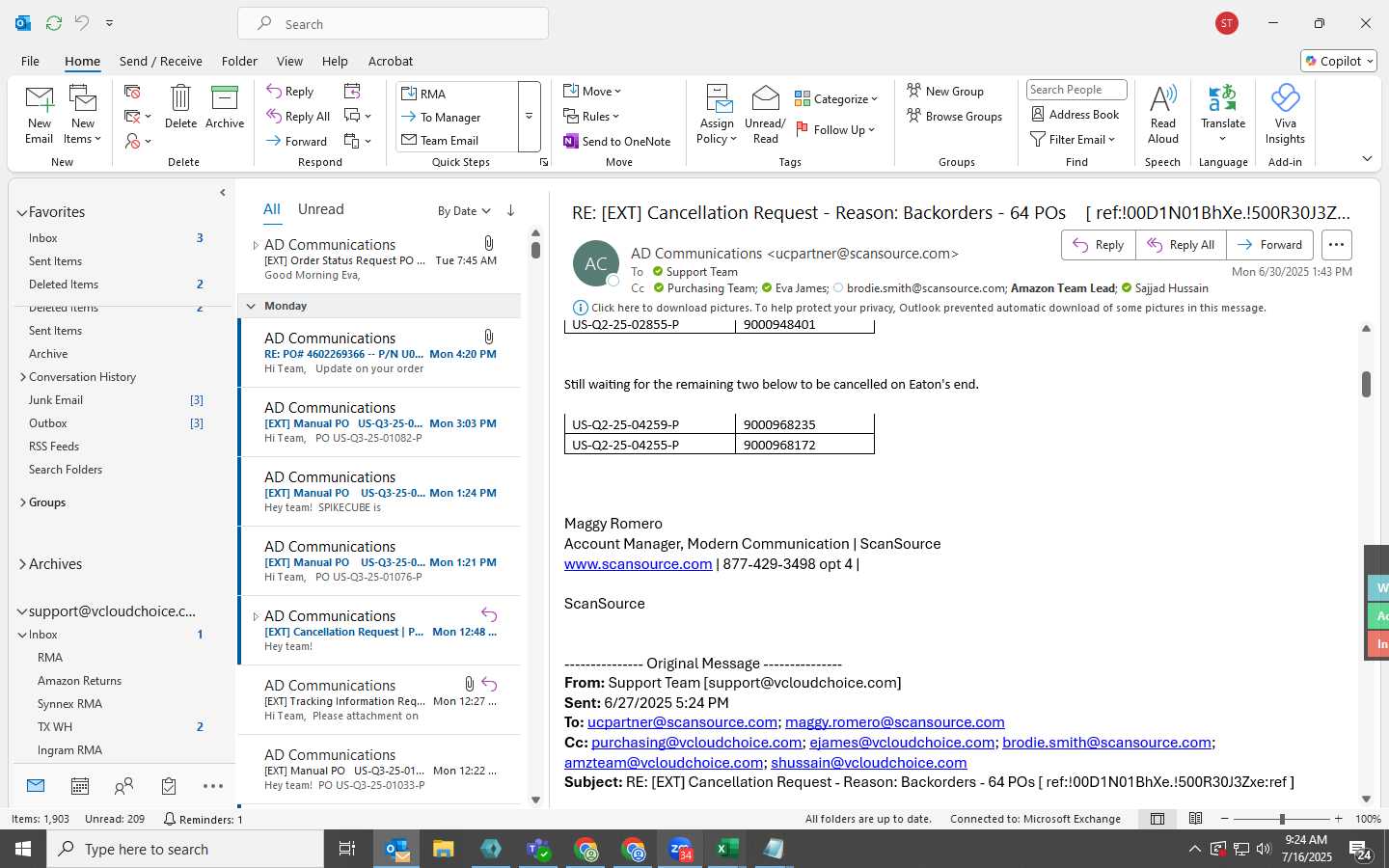Switch to People view
Image resolution: width=1389 pixels, height=868 pixels.
point(123,786)
